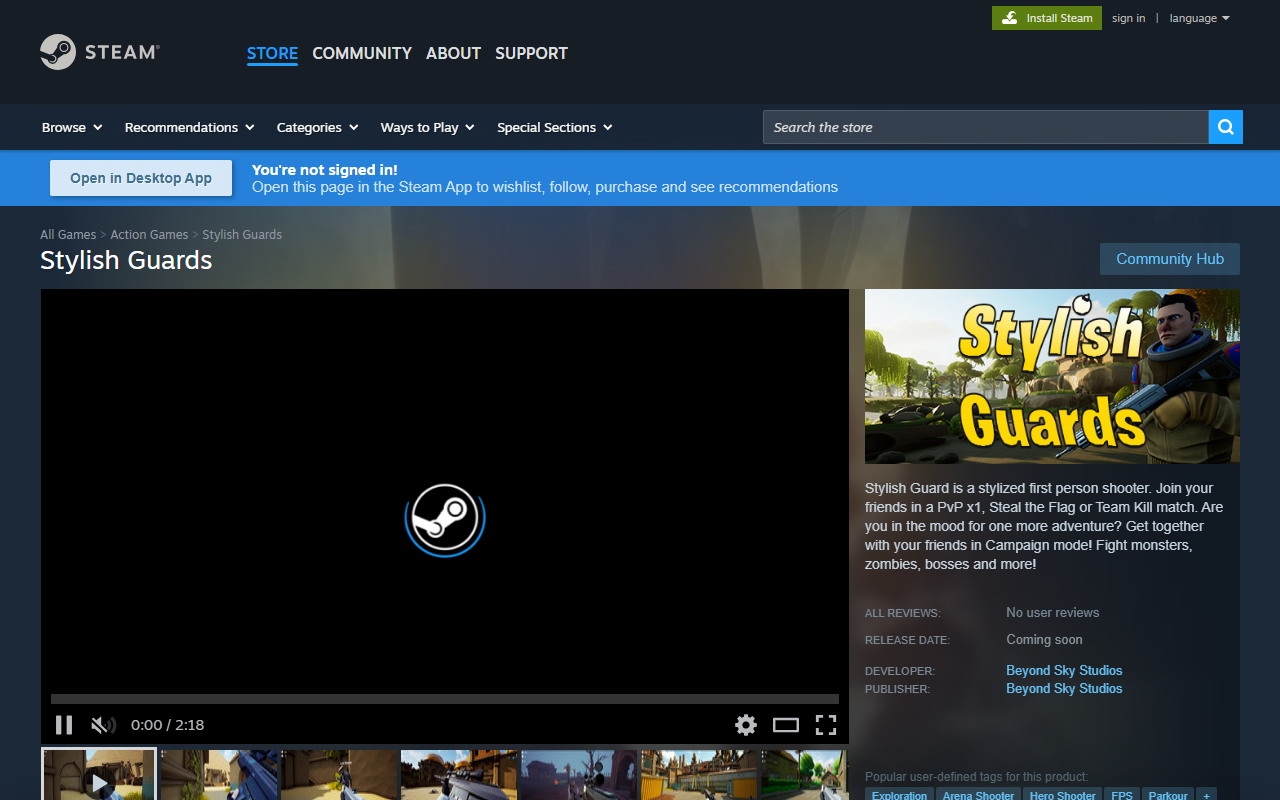Open video settings gear icon
The width and height of the screenshot is (1280, 800).
[x=746, y=725]
